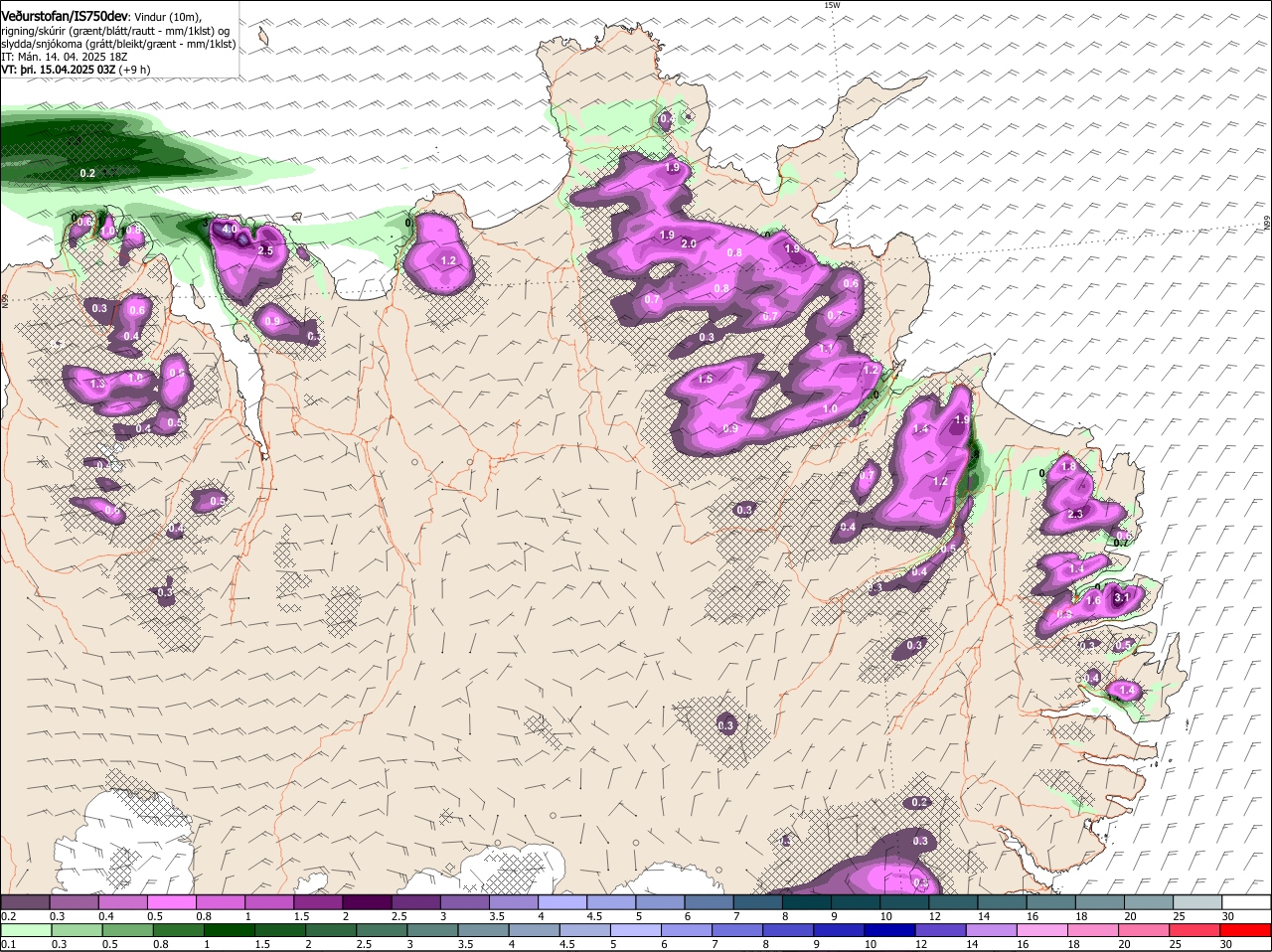This screenshot has height=952, width=1272.
Task: Click the valid time 'VT: þri. 15.04.2025 03Z'
Action: click(x=58, y=70)
